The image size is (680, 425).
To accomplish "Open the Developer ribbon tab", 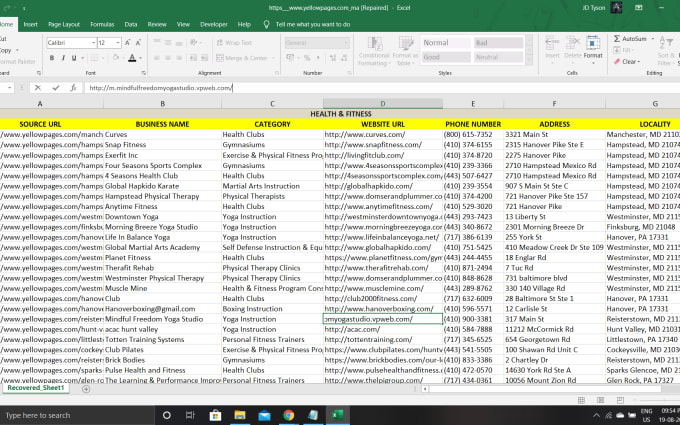I will point(214,25).
